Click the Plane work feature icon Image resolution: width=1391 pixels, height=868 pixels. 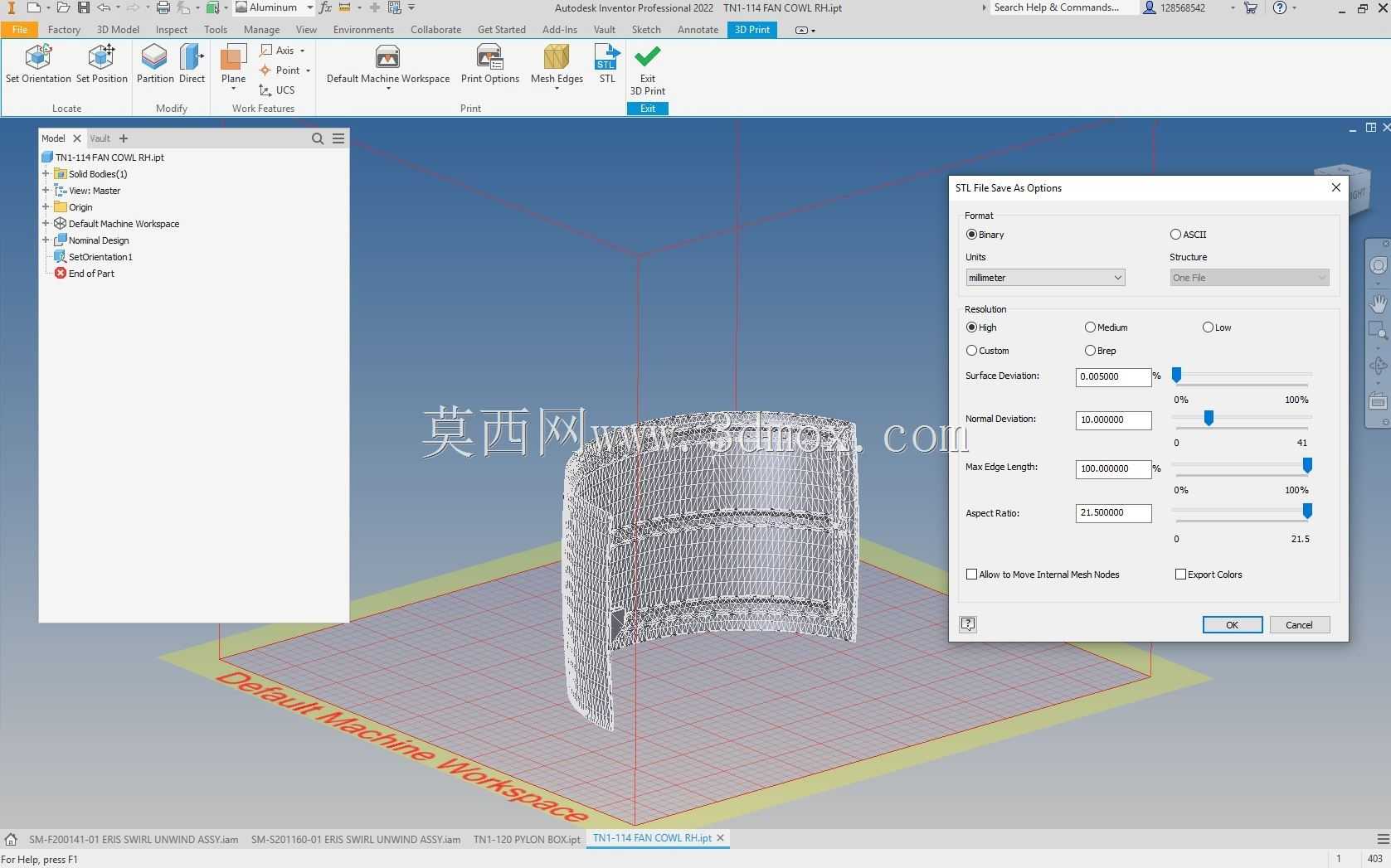click(x=233, y=59)
